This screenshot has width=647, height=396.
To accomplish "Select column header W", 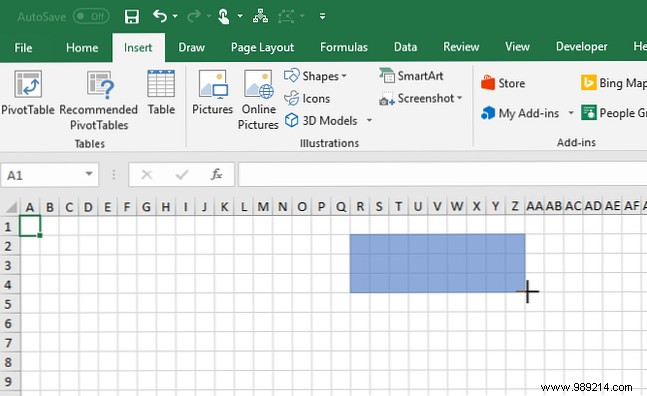I will point(456,206).
